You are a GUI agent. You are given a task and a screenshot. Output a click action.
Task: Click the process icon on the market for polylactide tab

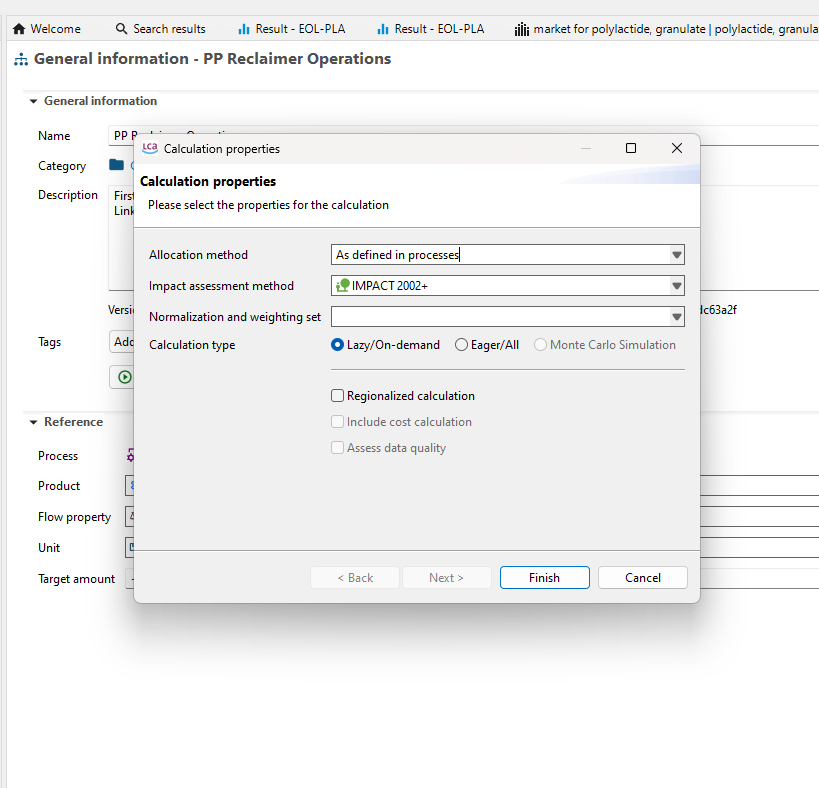(x=521, y=29)
